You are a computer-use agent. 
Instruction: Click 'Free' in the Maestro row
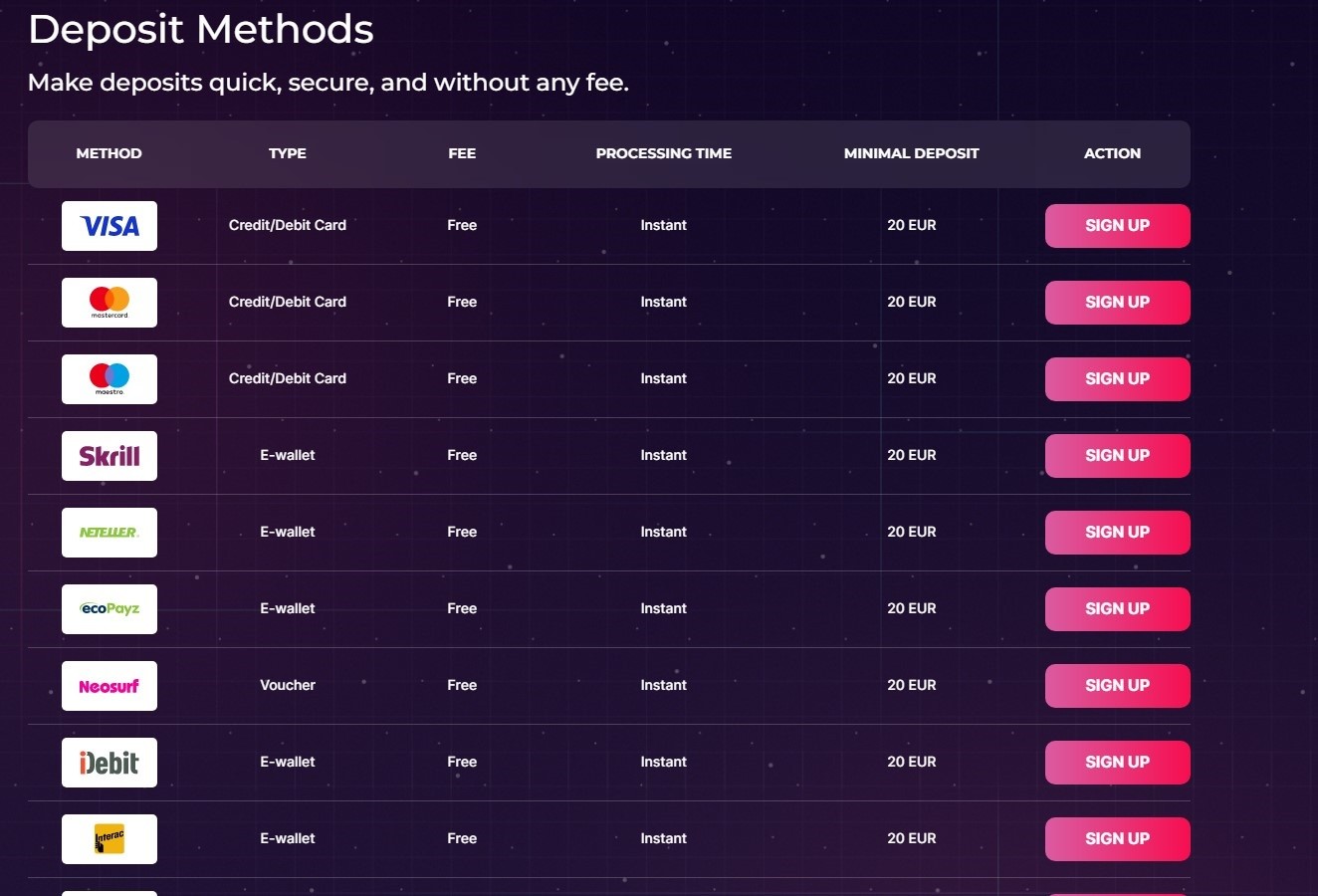(x=462, y=378)
